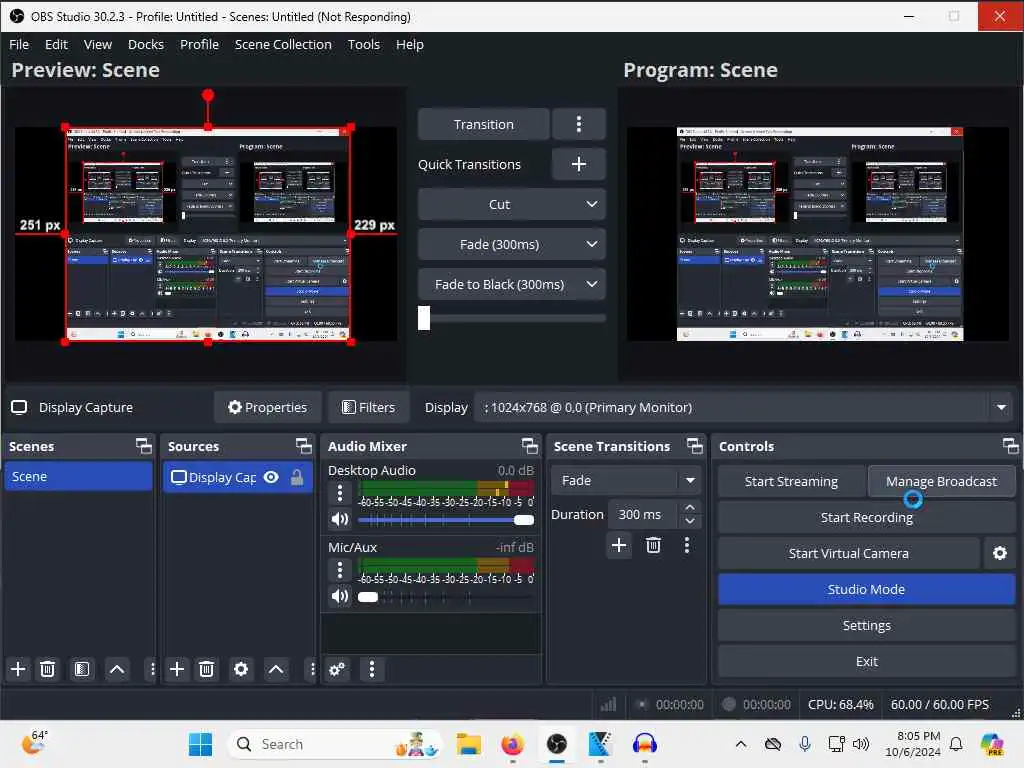Screen dimensions: 1024x768
Task: Undock the Scenes panel
Action: click(143, 446)
